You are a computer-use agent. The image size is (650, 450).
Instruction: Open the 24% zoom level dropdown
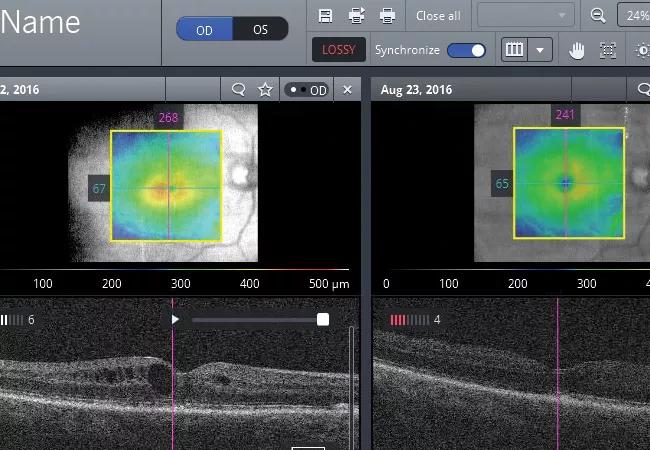(x=634, y=15)
